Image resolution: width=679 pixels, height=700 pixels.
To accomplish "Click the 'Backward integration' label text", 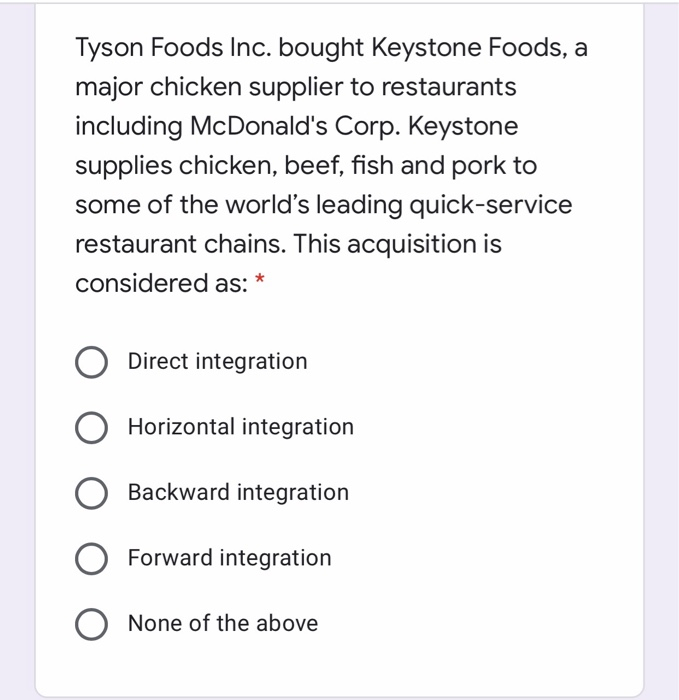I will [x=238, y=492].
